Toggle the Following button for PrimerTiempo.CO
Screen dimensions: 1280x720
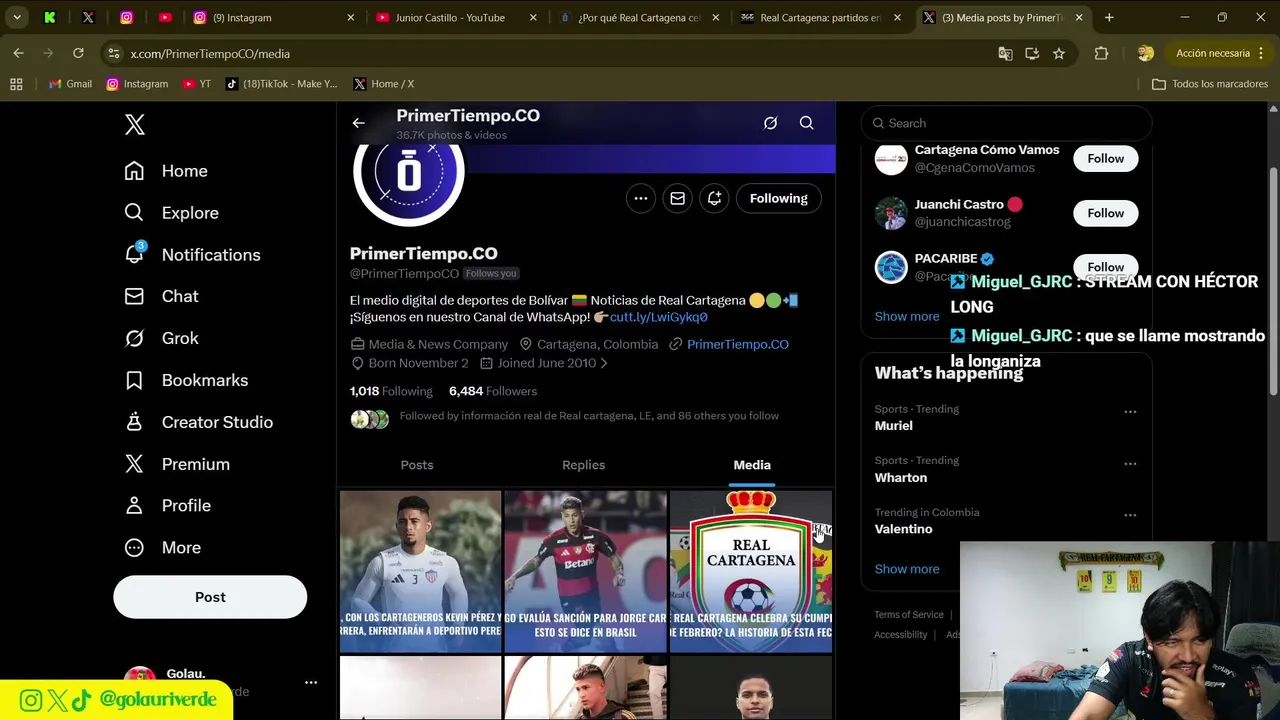[778, 198]
